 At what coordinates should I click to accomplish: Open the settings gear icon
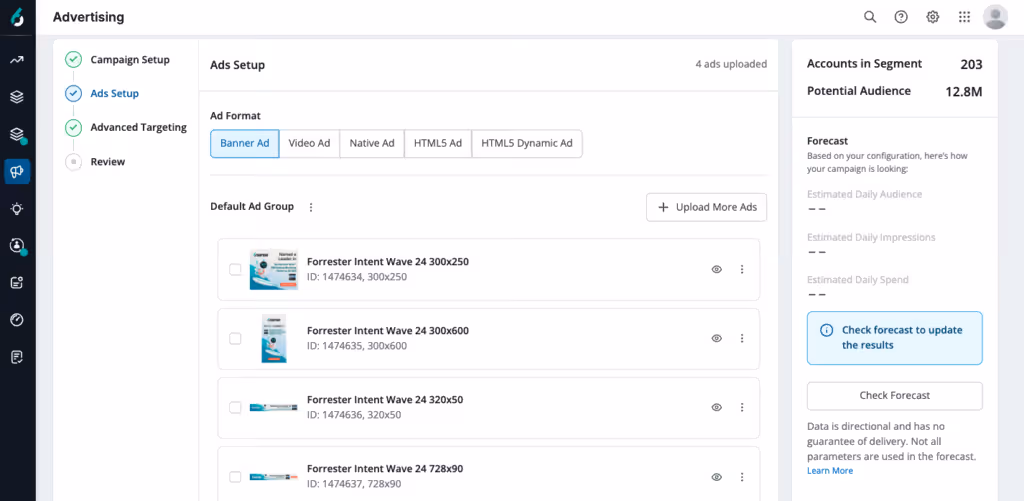[933, 17]
